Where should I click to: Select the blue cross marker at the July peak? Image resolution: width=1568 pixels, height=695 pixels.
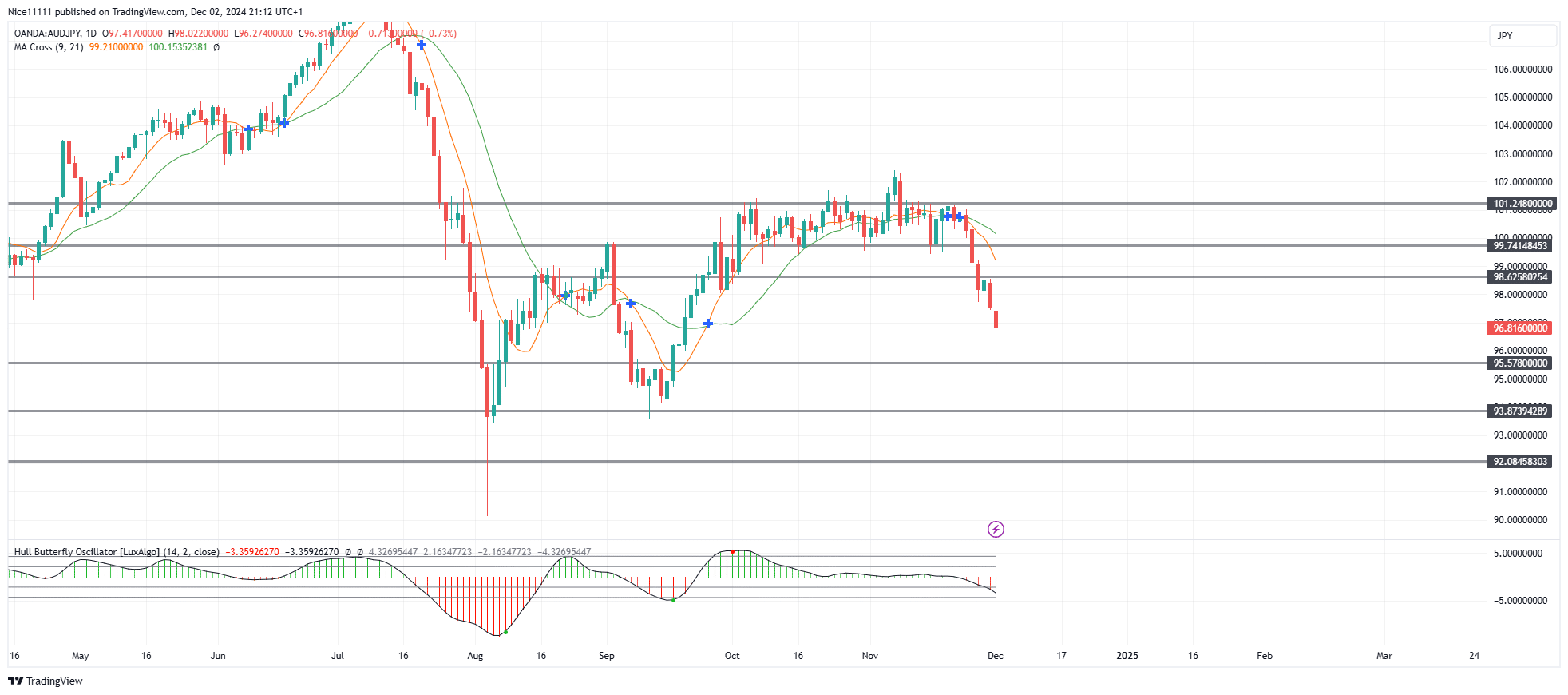point(422,45)
